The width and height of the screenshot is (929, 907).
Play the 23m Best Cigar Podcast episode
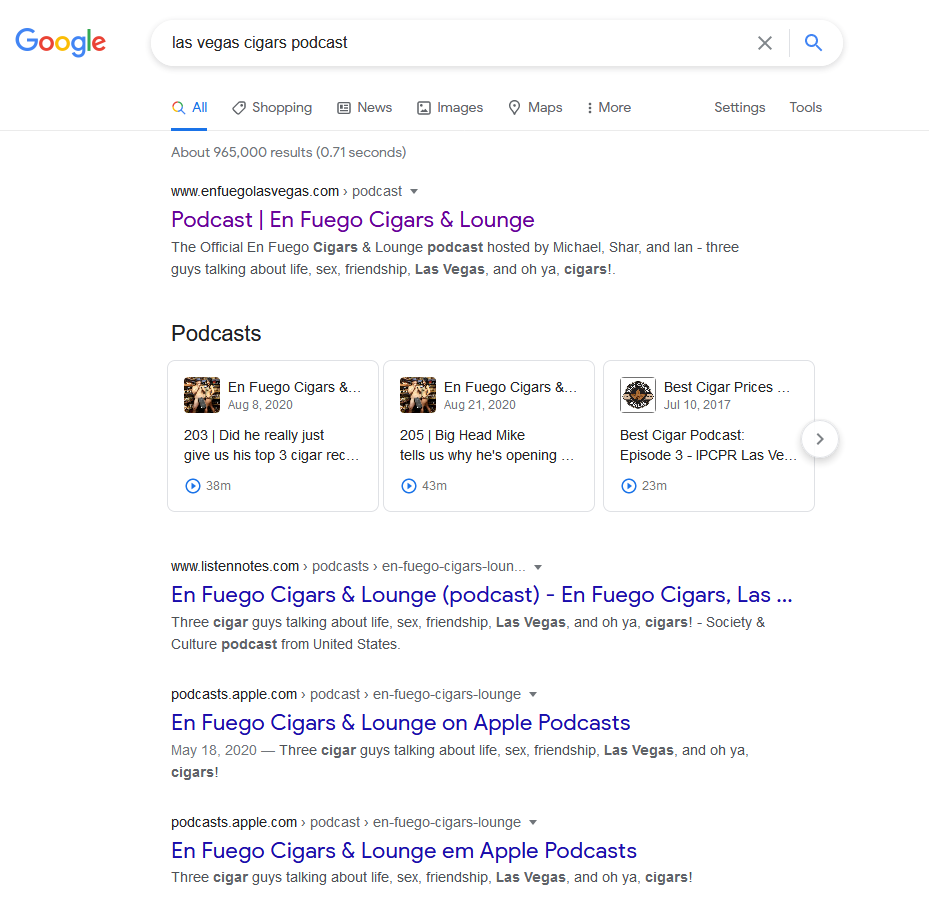pos(629,486)
